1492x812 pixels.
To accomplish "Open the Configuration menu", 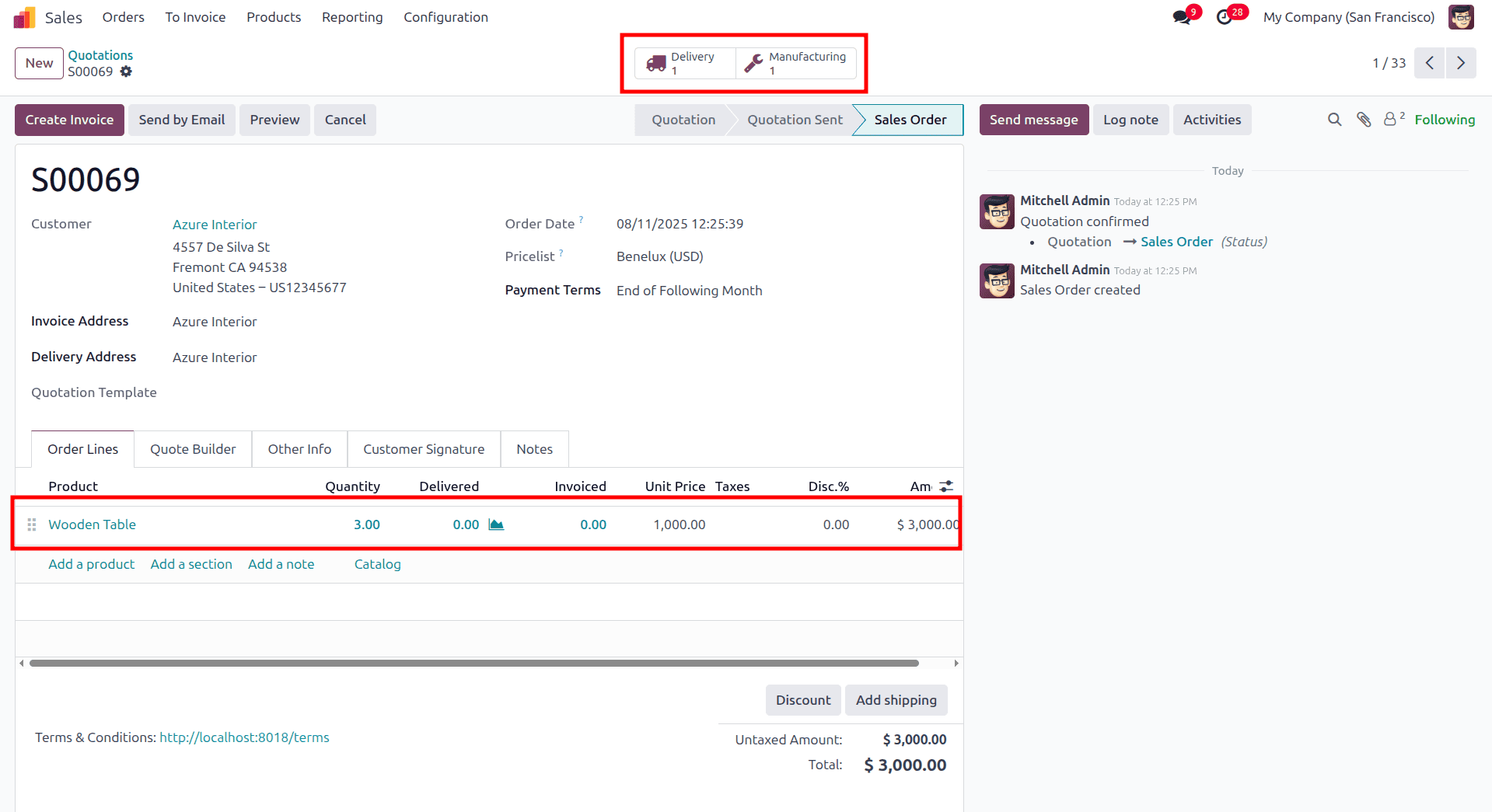I will [446, 17].
